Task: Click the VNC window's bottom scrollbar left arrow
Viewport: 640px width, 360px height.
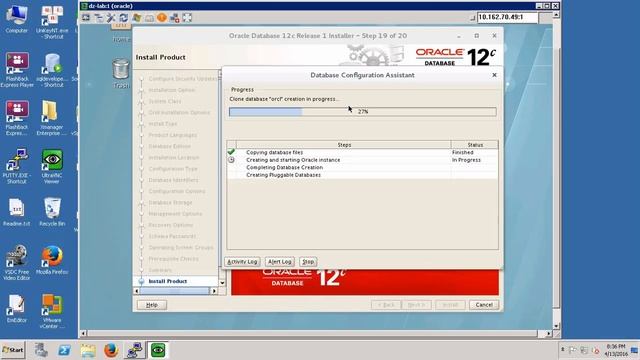Action: pos(83,334)
